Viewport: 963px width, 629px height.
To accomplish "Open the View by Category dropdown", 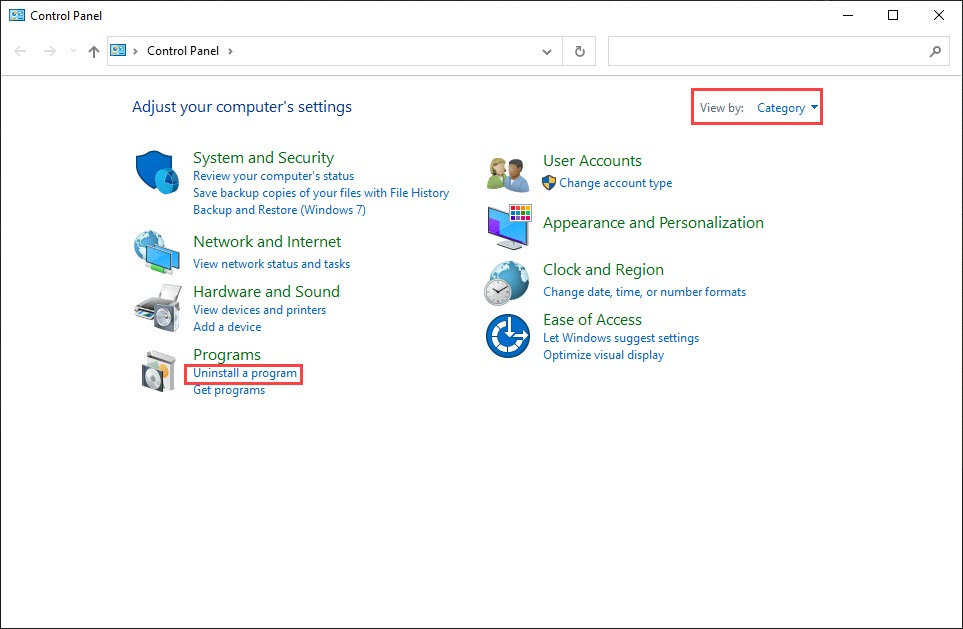I will click(x=787, y=107).
